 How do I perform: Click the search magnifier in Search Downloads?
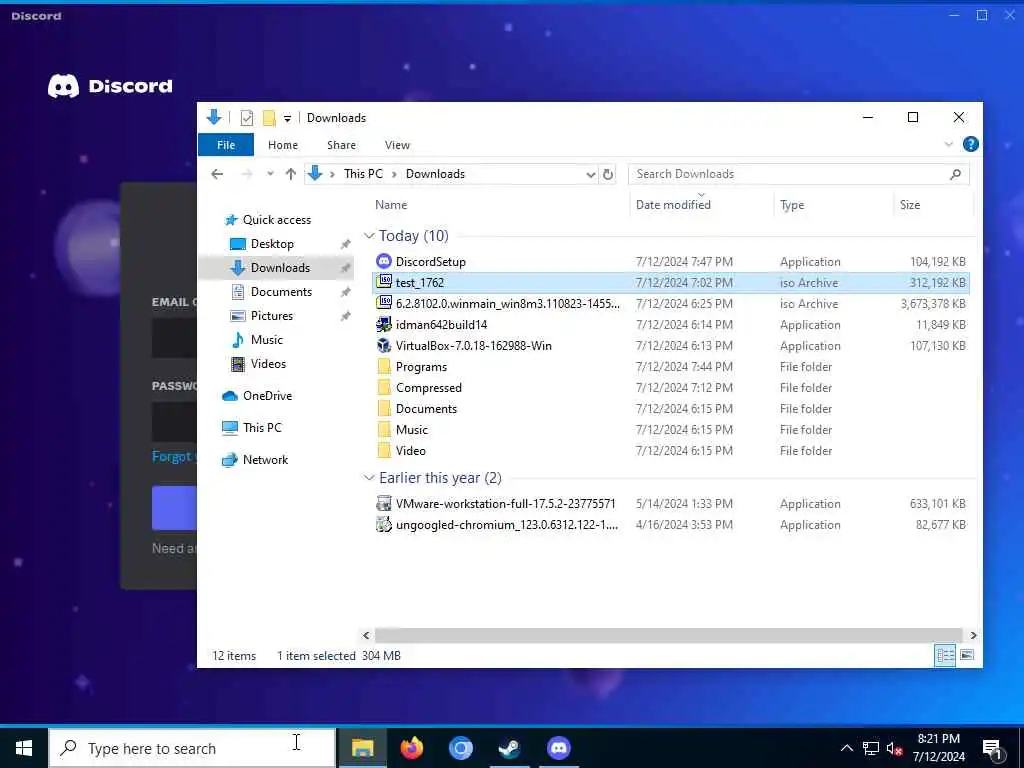955,174
